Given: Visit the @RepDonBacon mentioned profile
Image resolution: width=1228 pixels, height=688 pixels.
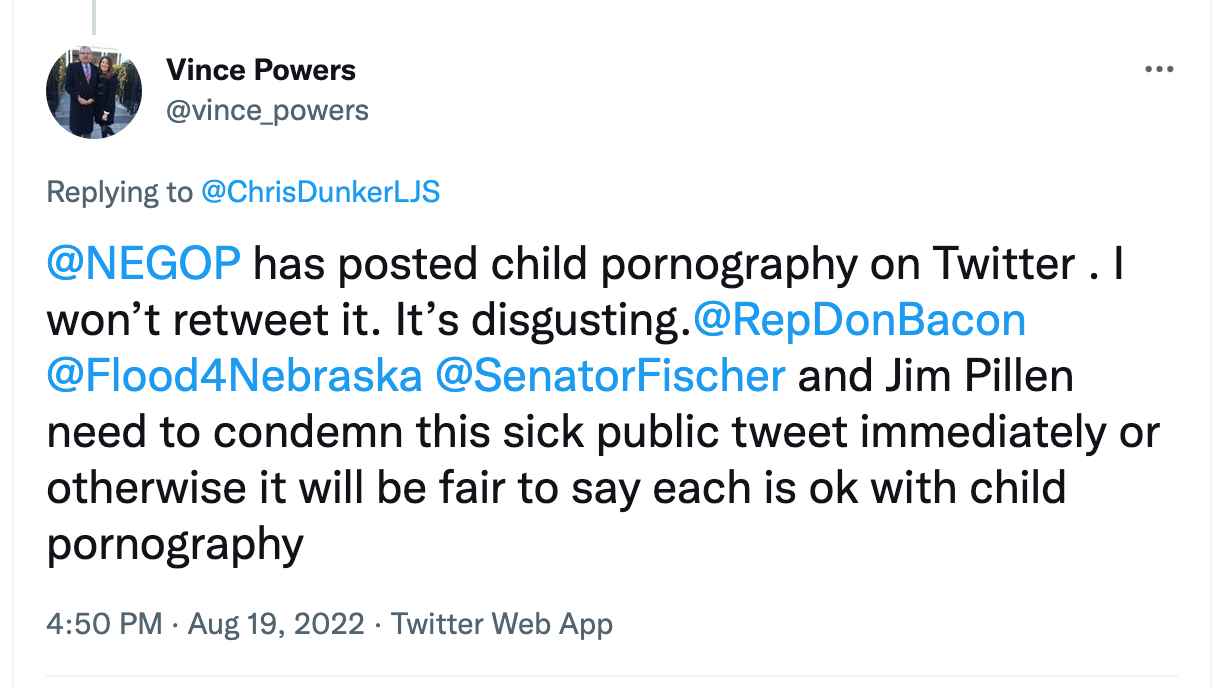Looking at the screenshot, I should pyautogui.click(x=859, y=320).
